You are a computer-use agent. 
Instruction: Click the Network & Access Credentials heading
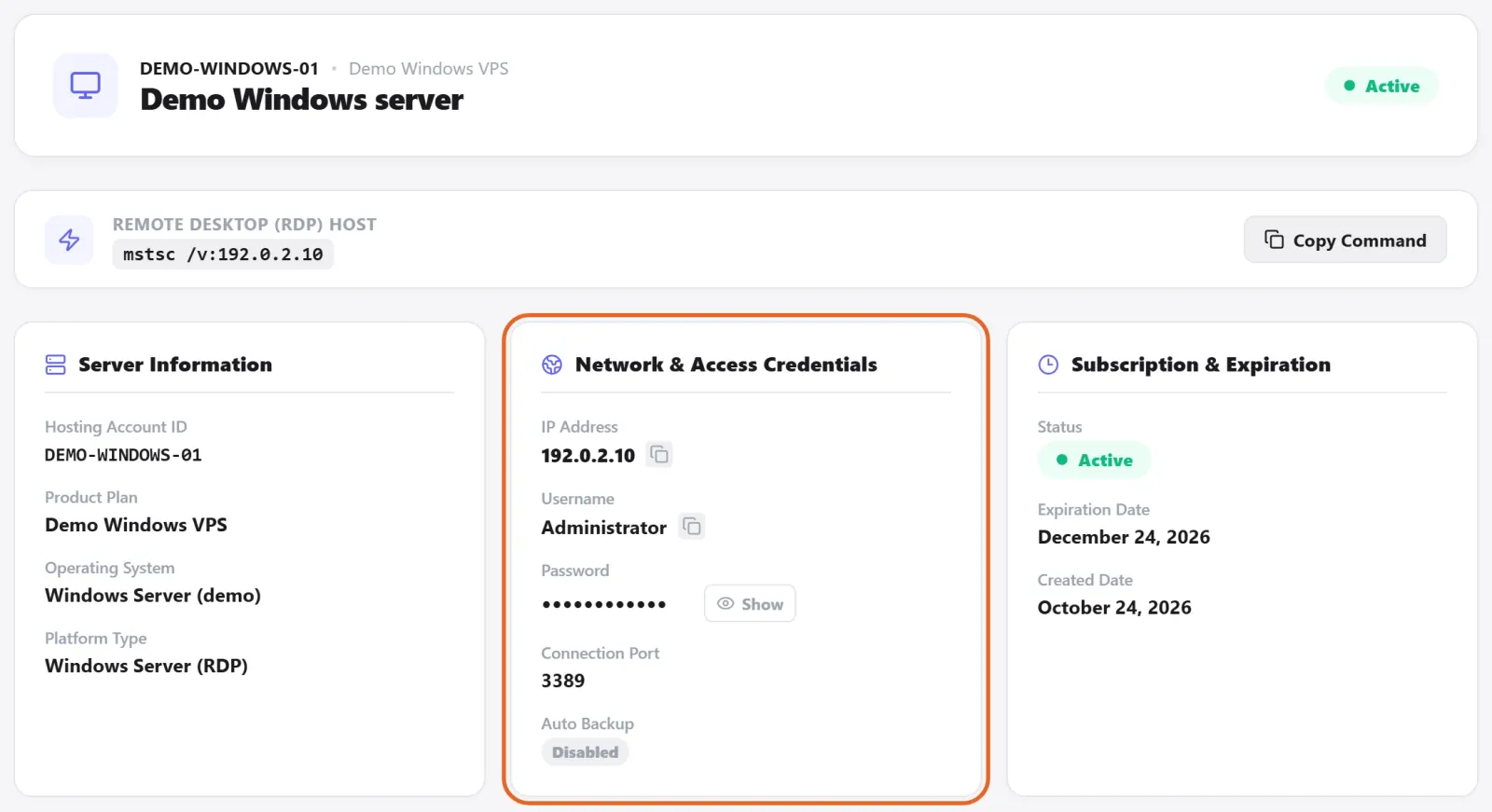(x=726, y=365)
